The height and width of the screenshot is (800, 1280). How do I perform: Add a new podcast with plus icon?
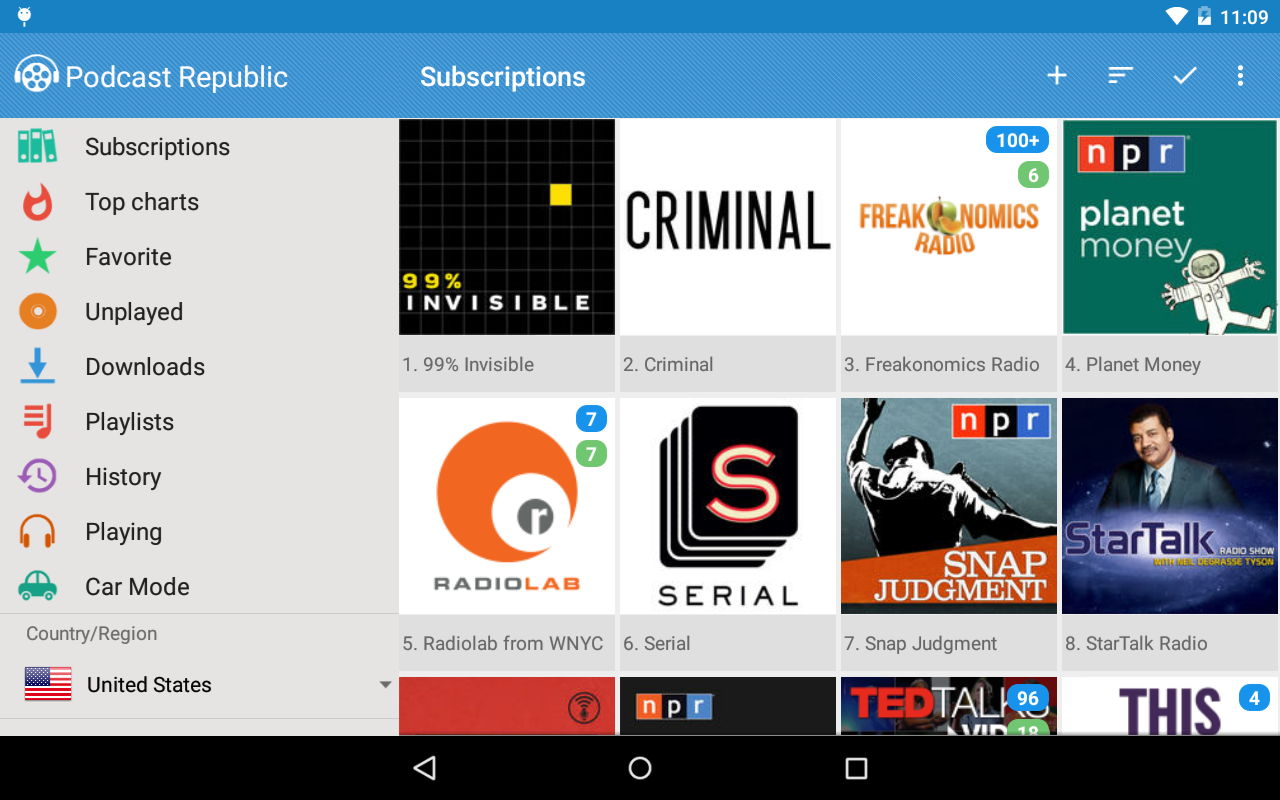[1057, 75]
